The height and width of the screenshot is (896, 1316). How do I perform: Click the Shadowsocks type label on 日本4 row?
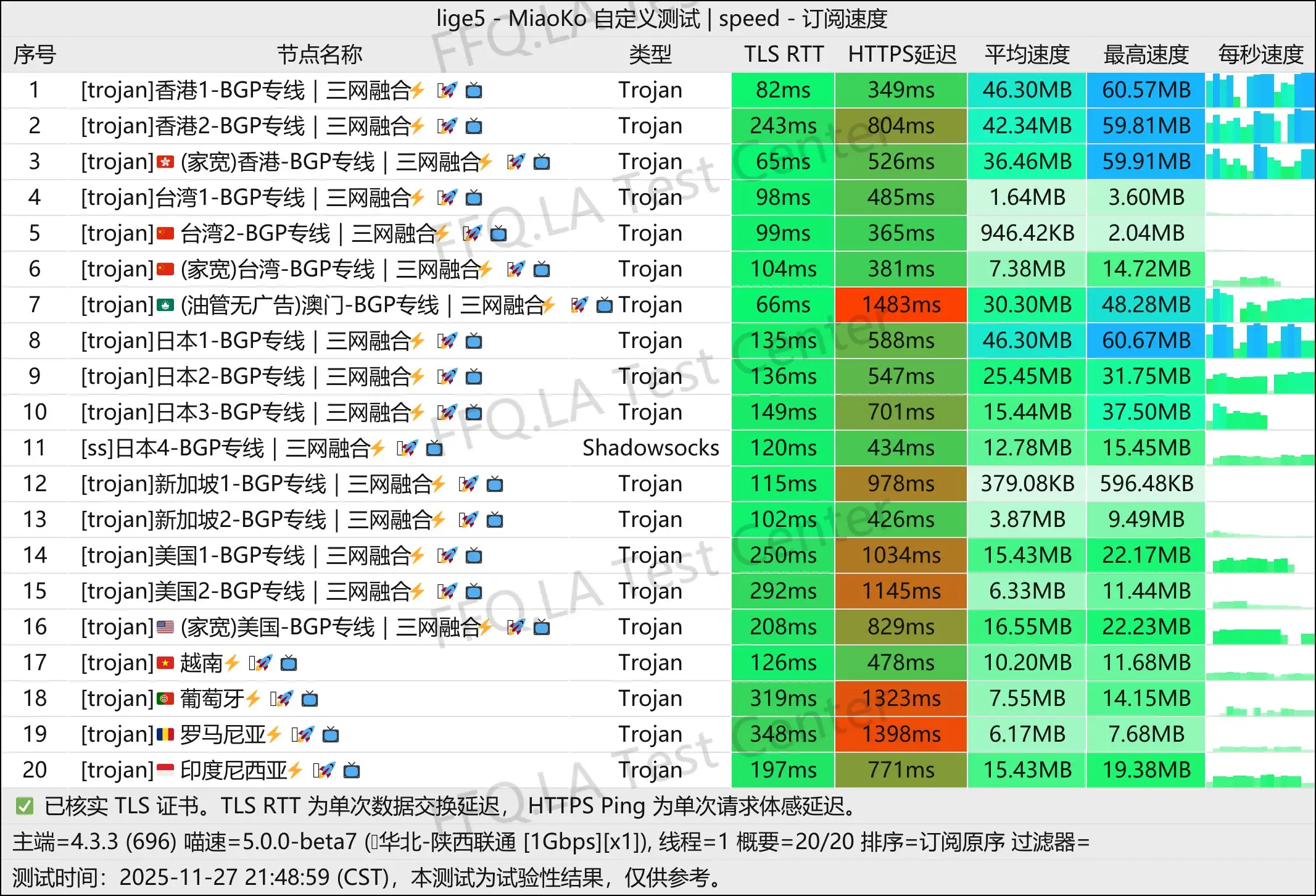click(x=650, y=448)
